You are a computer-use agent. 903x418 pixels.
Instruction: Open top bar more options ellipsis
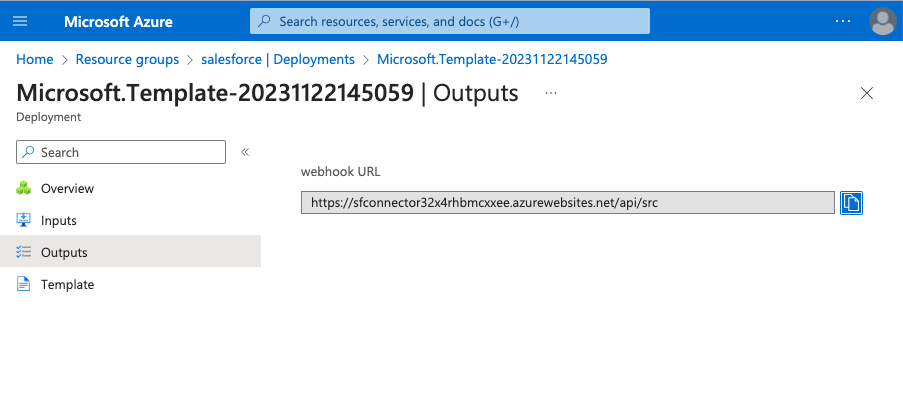click(843, 21)
